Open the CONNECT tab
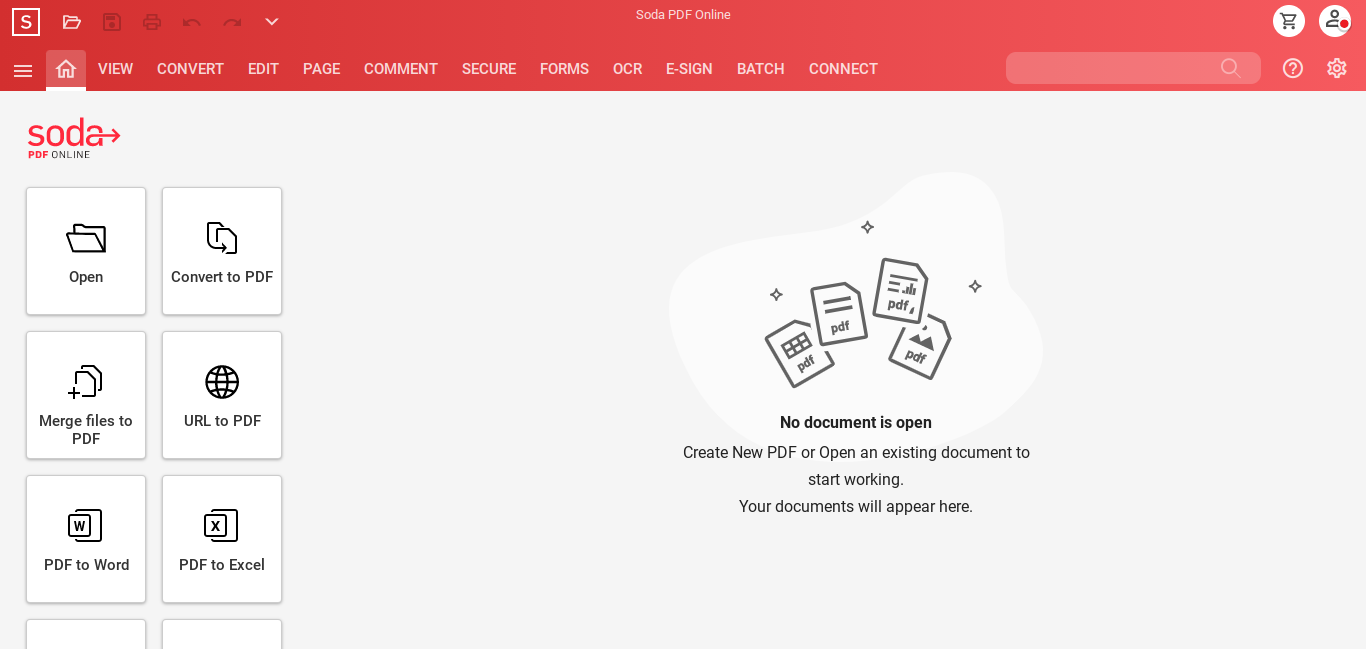This screenshot has width=1366, height=649. (843, 69)
